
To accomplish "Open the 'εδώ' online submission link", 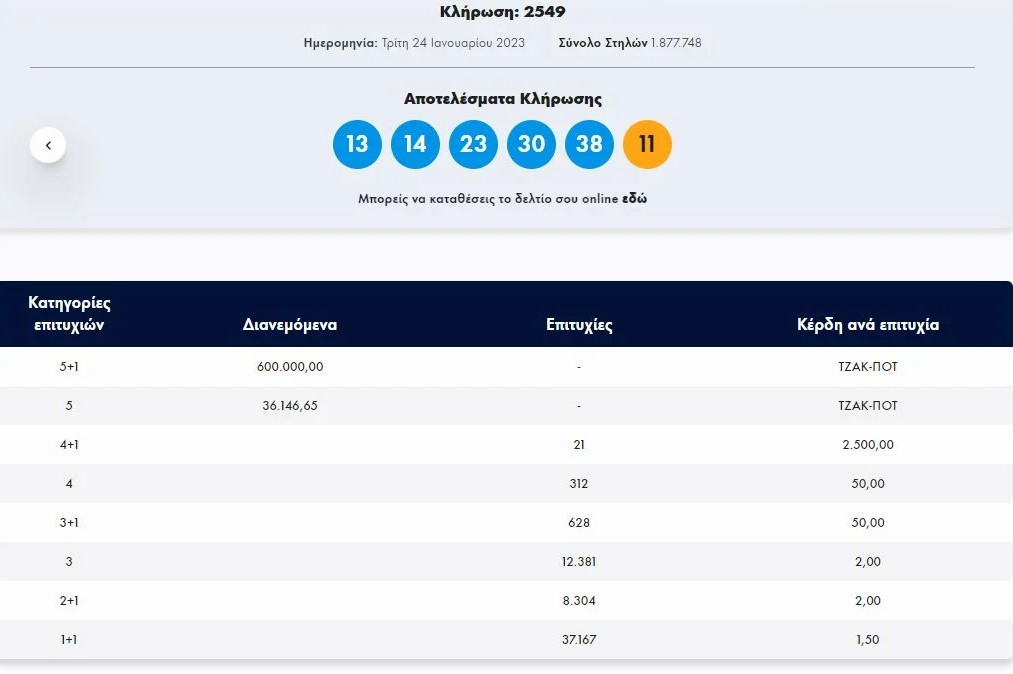I will 634,198.
